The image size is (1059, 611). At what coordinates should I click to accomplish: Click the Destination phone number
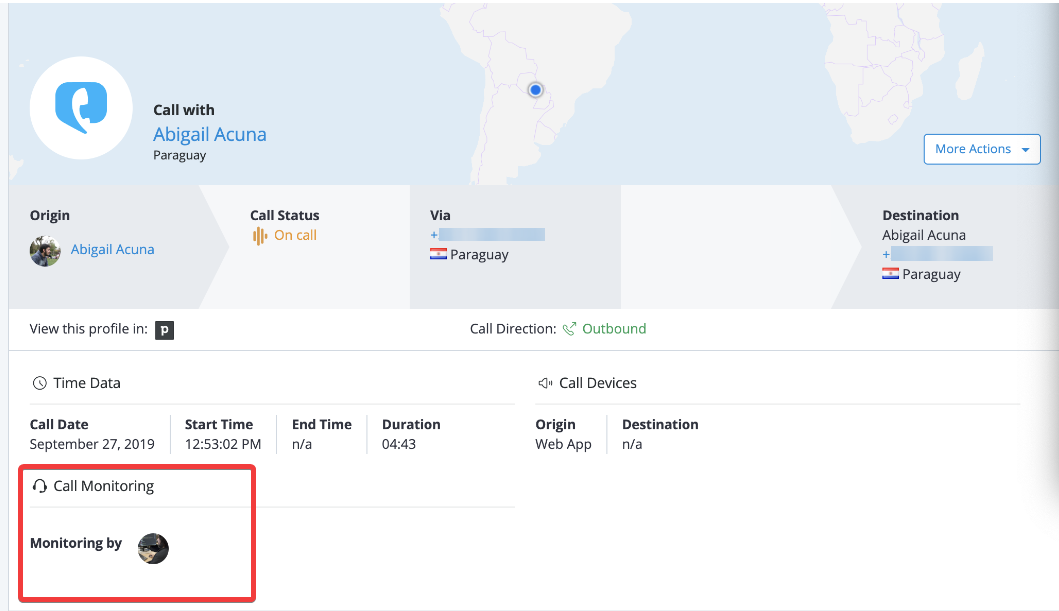coord(938,254)
